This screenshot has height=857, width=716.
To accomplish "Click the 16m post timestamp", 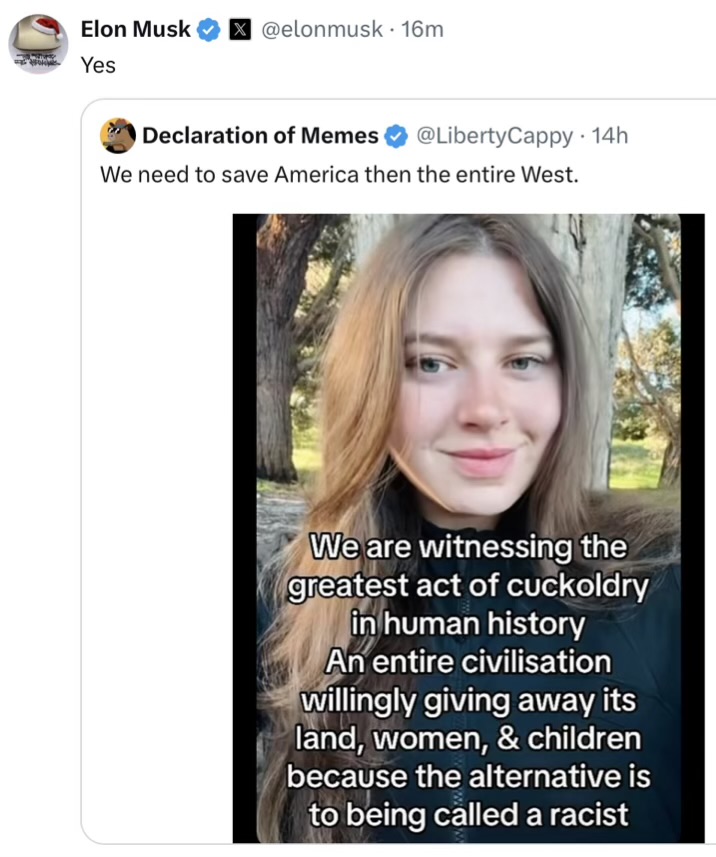I will 422,30.
